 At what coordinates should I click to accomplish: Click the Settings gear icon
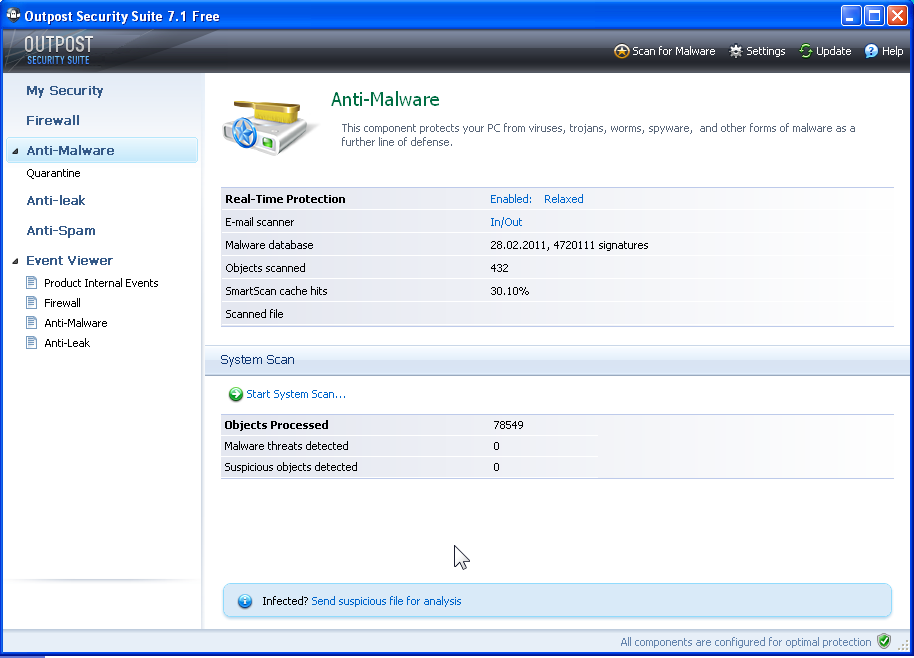736,51
